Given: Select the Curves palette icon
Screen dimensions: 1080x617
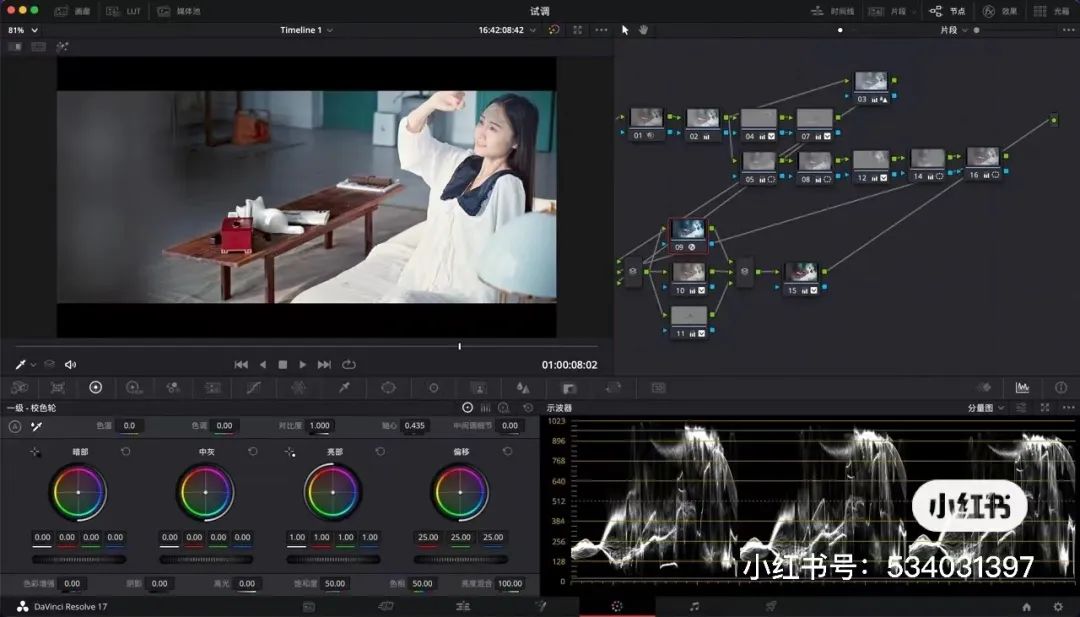Looking at the screenshot, I should click(x=253, y=388).
